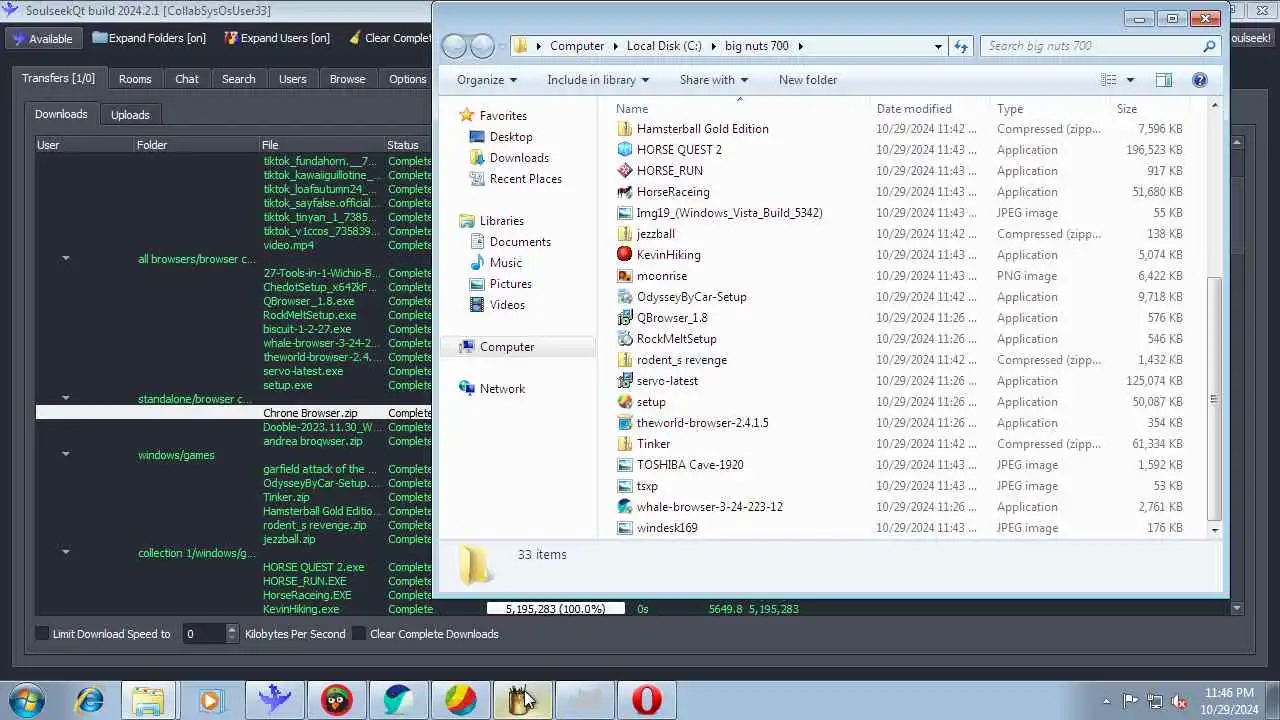Select the setup application icon in Explorer
Screen dimensions: 1280x720
625,402
